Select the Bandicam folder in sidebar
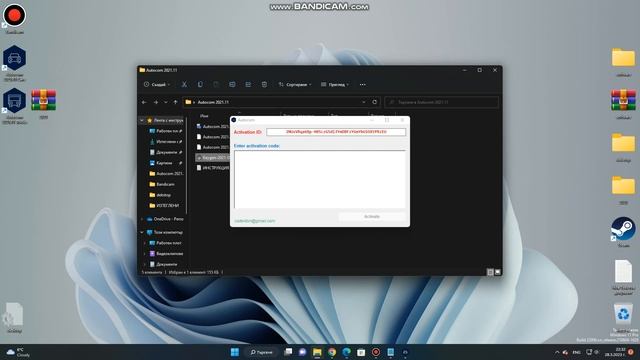This screenshot has width=640, height=360. pyautogui.click(x=165, y=184)
